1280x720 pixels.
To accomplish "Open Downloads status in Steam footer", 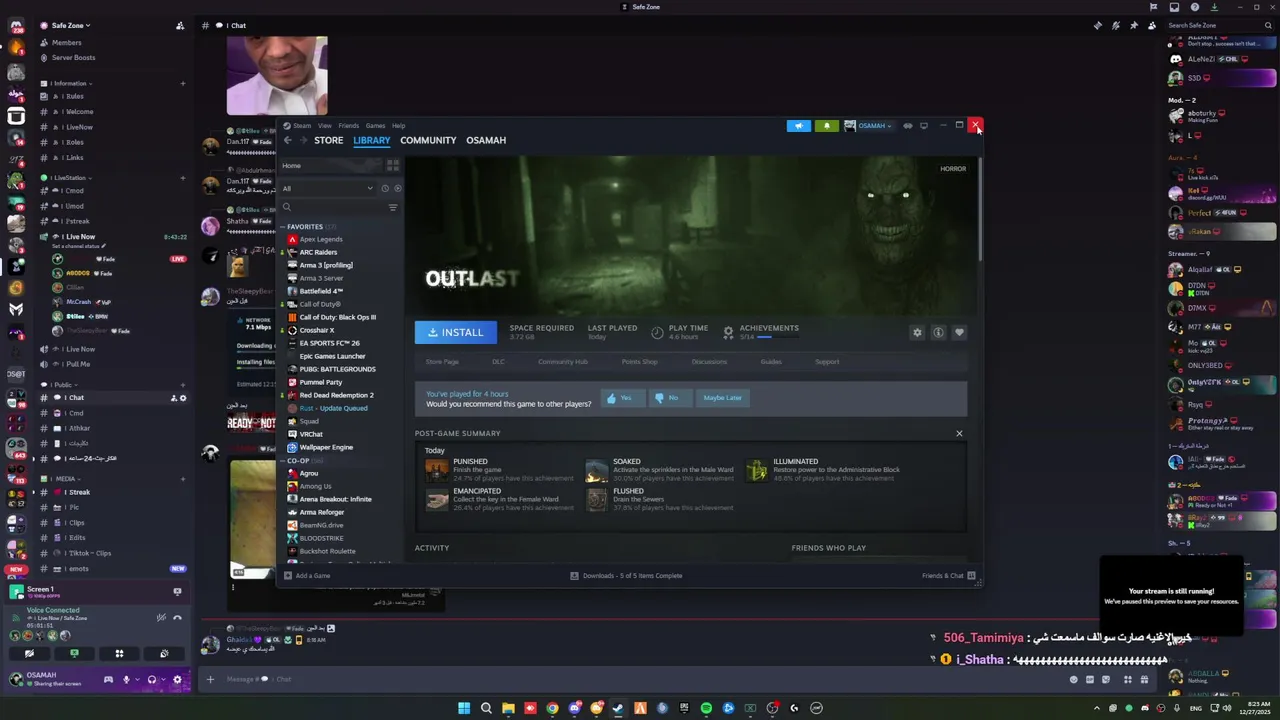I will [x=627, y=575].
